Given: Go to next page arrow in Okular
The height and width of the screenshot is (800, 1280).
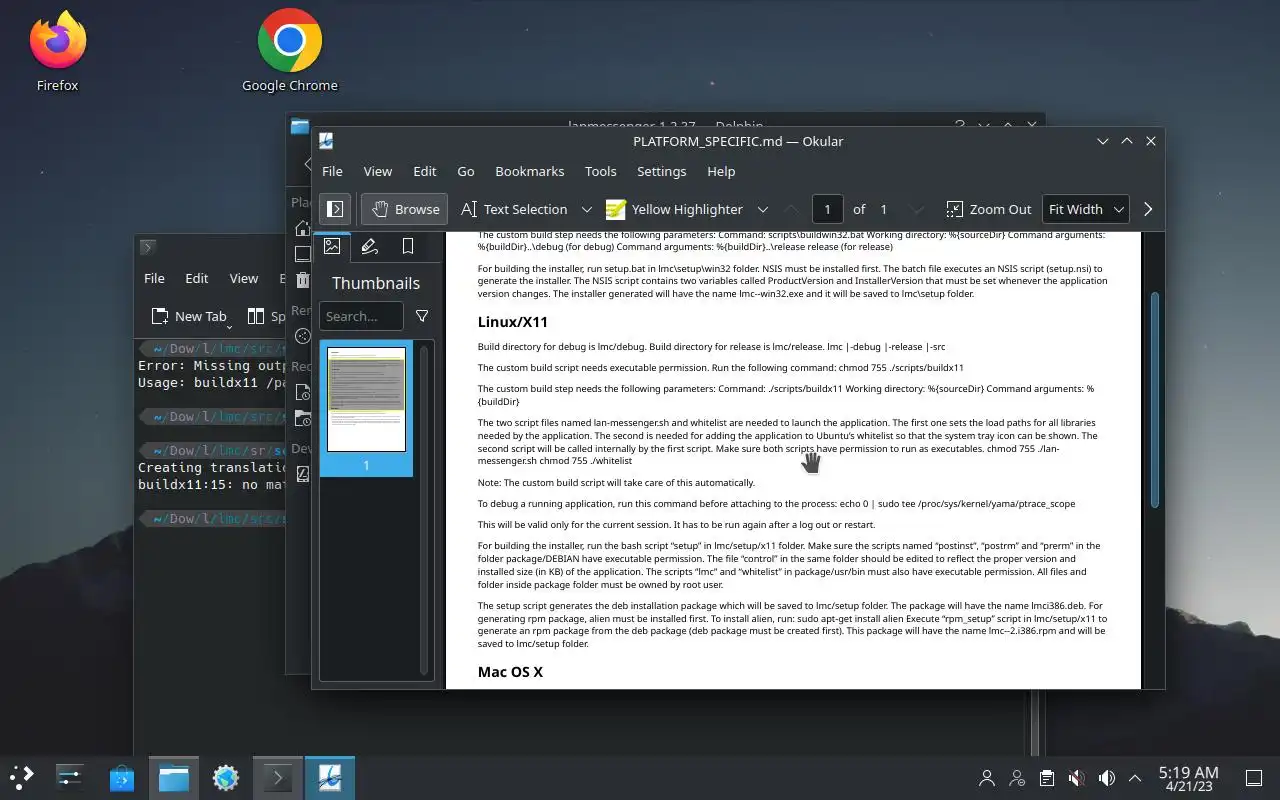Looking at the screenshot, I should point(919,209).
